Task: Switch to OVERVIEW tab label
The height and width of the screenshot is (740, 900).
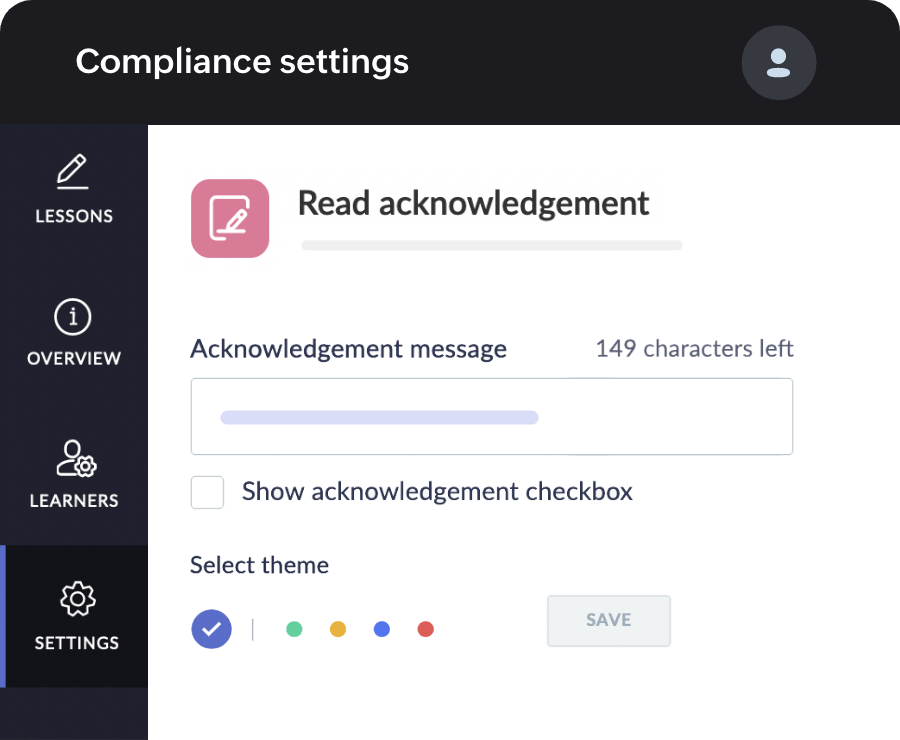Action: [74, 358]
